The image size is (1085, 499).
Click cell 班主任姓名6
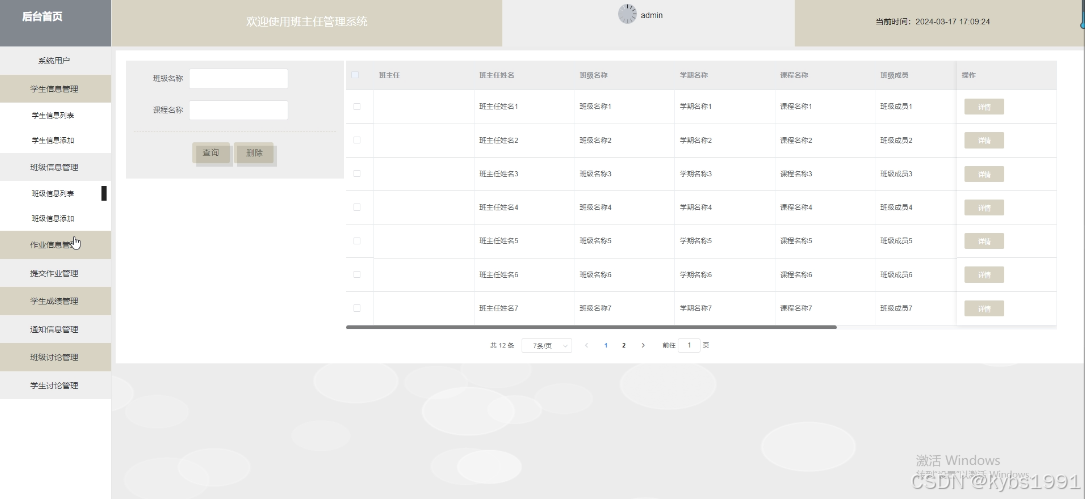pyautogui.click(x=499, y=275)
